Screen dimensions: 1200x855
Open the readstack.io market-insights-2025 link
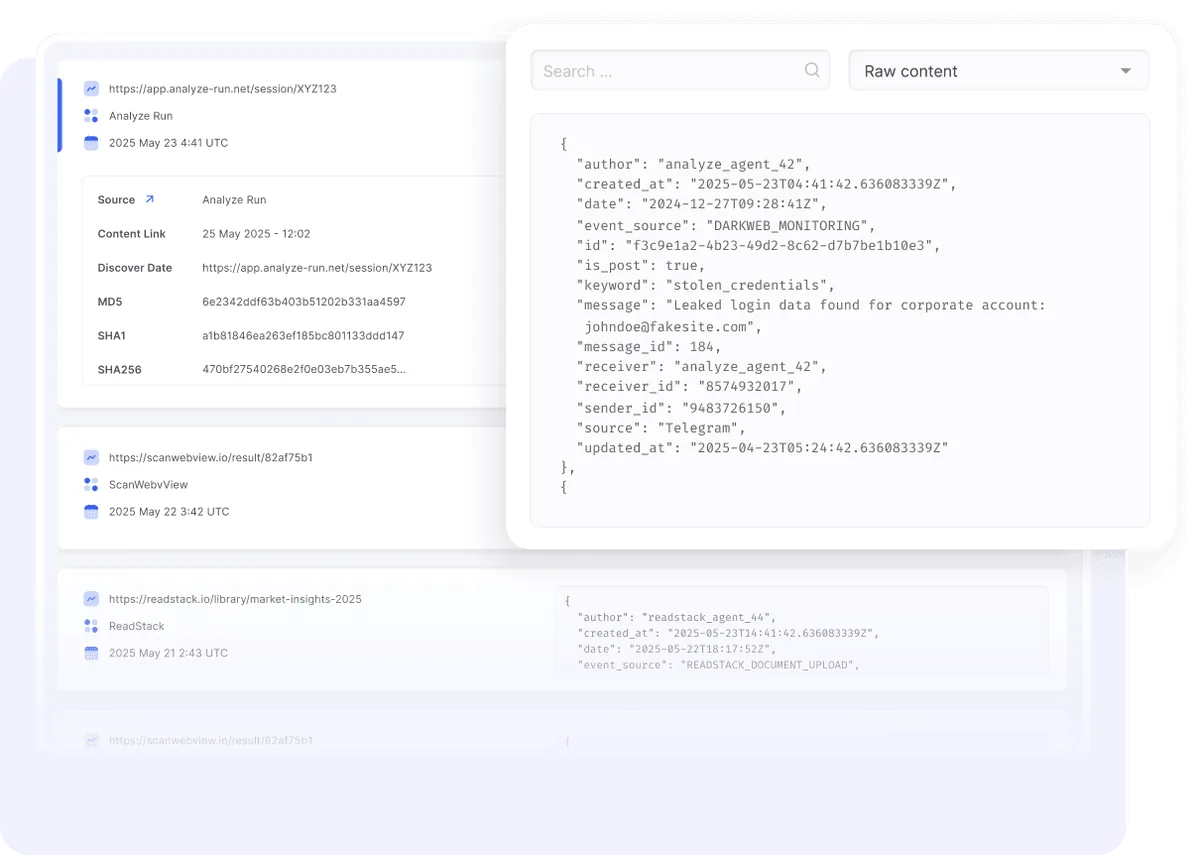click(235, 600)
